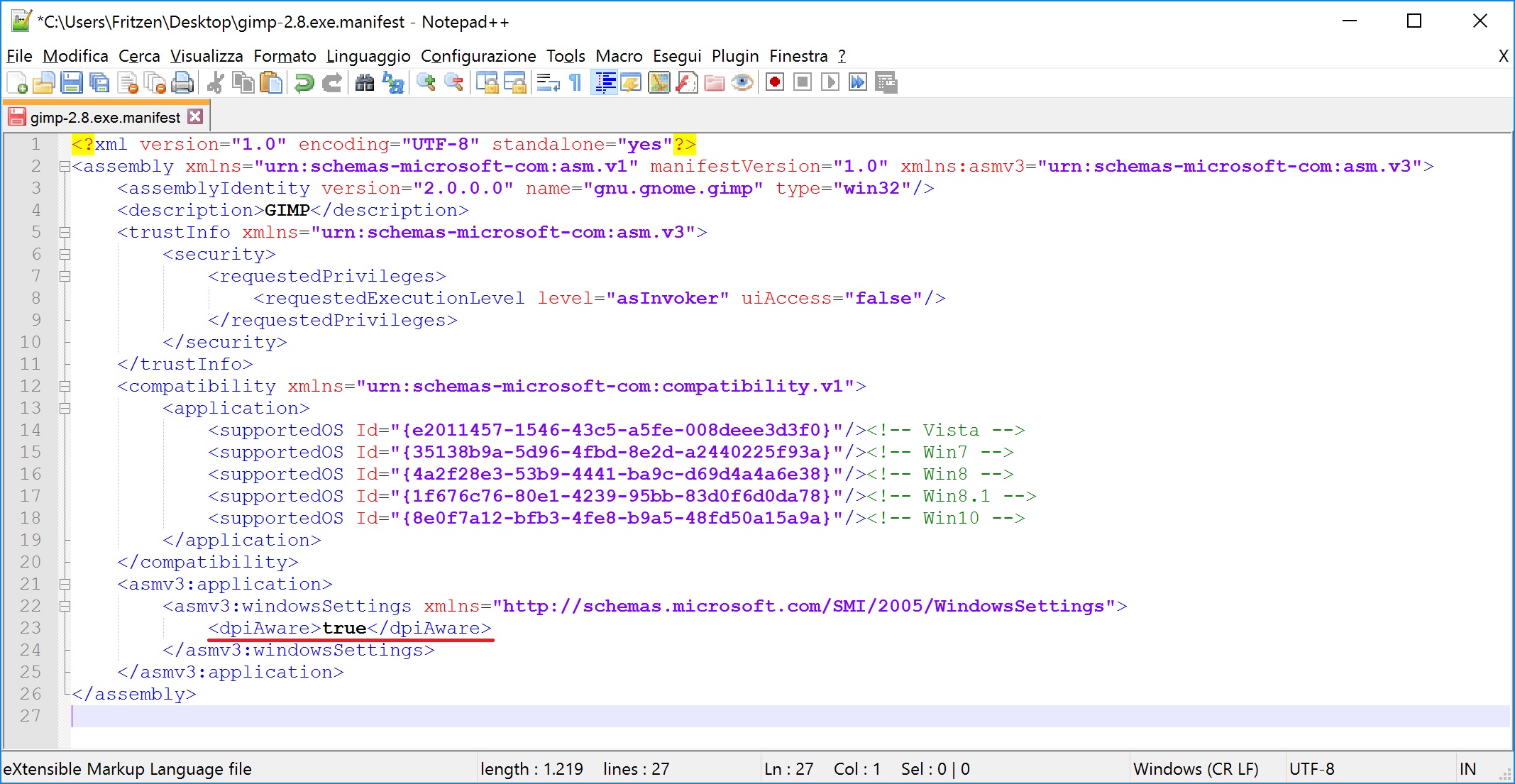Undo with the green arrow icon
This screenshot has height=784, width=1515.
click(304, 83)
